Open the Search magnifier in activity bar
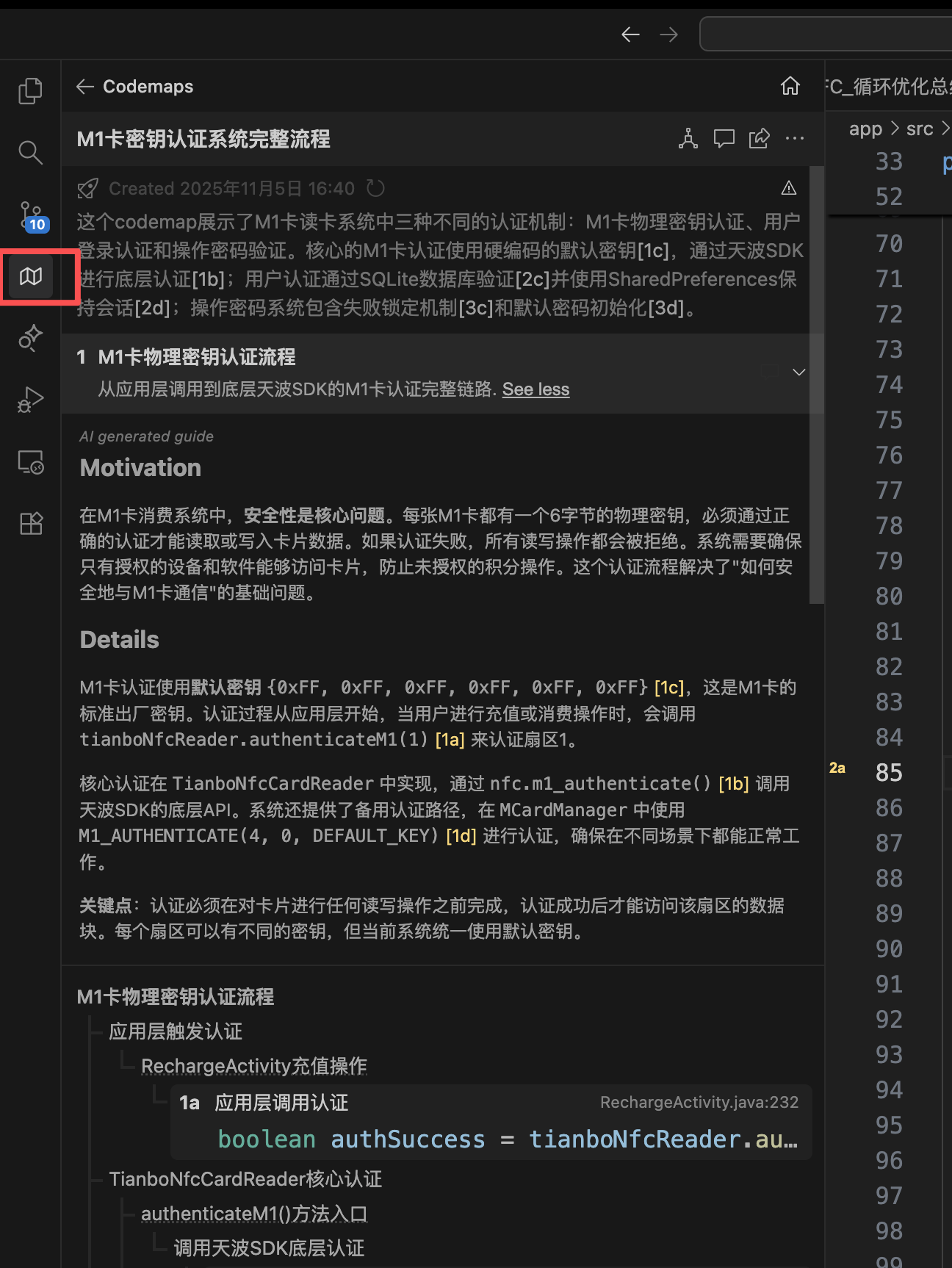 (x=30, y=152)
